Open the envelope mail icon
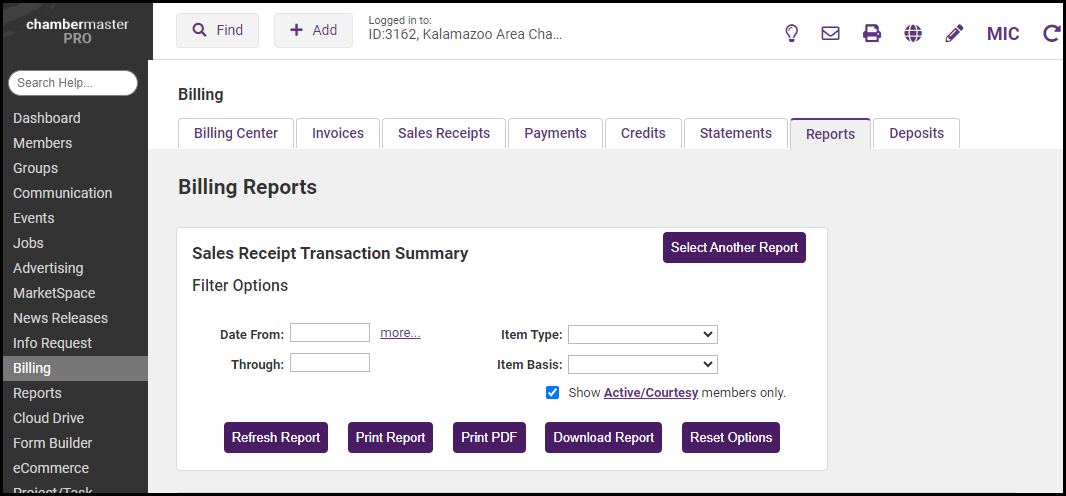 [830, 33]
